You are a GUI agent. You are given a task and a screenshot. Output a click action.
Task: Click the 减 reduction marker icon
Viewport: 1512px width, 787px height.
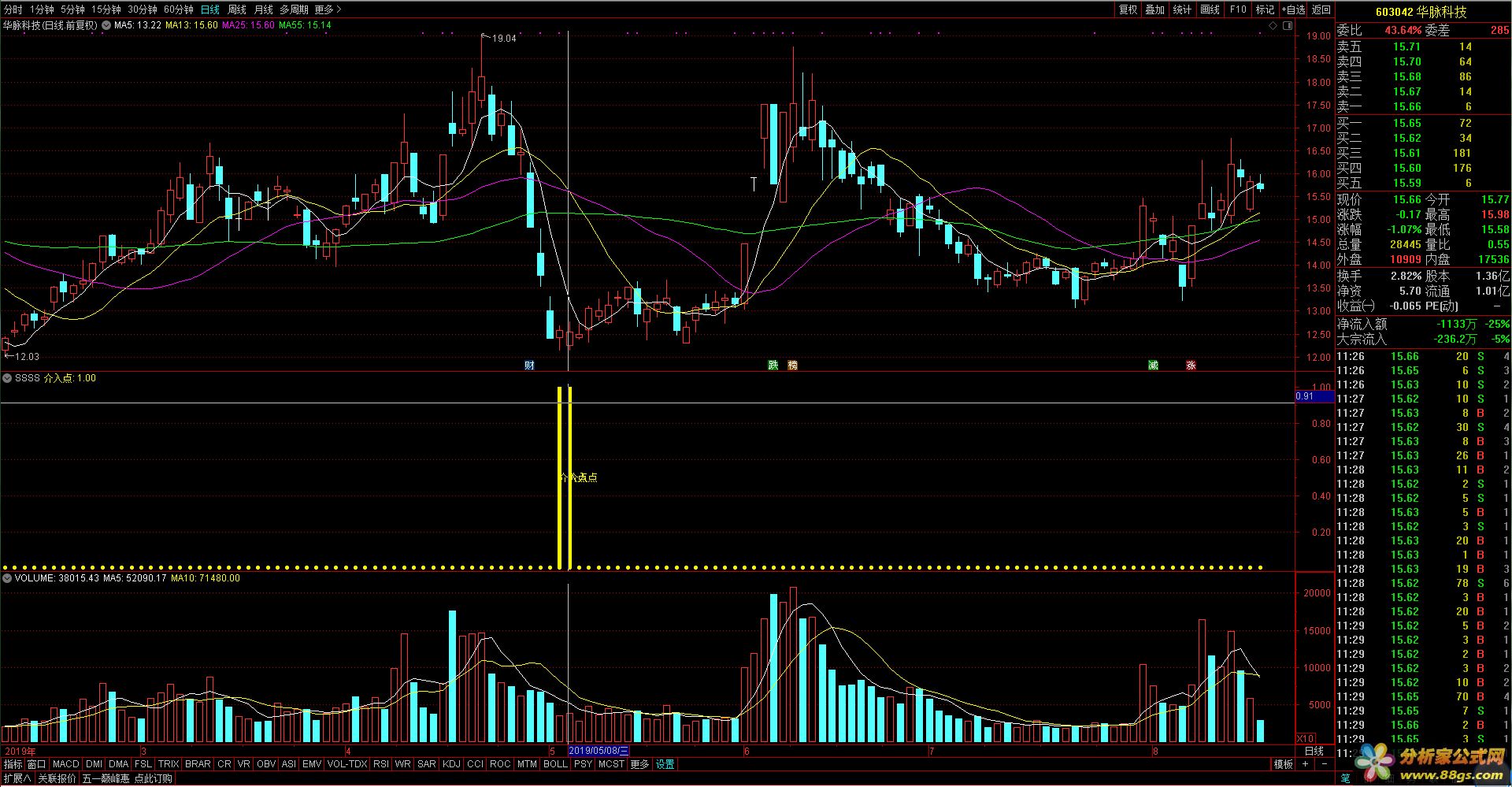pos(1154,366)
